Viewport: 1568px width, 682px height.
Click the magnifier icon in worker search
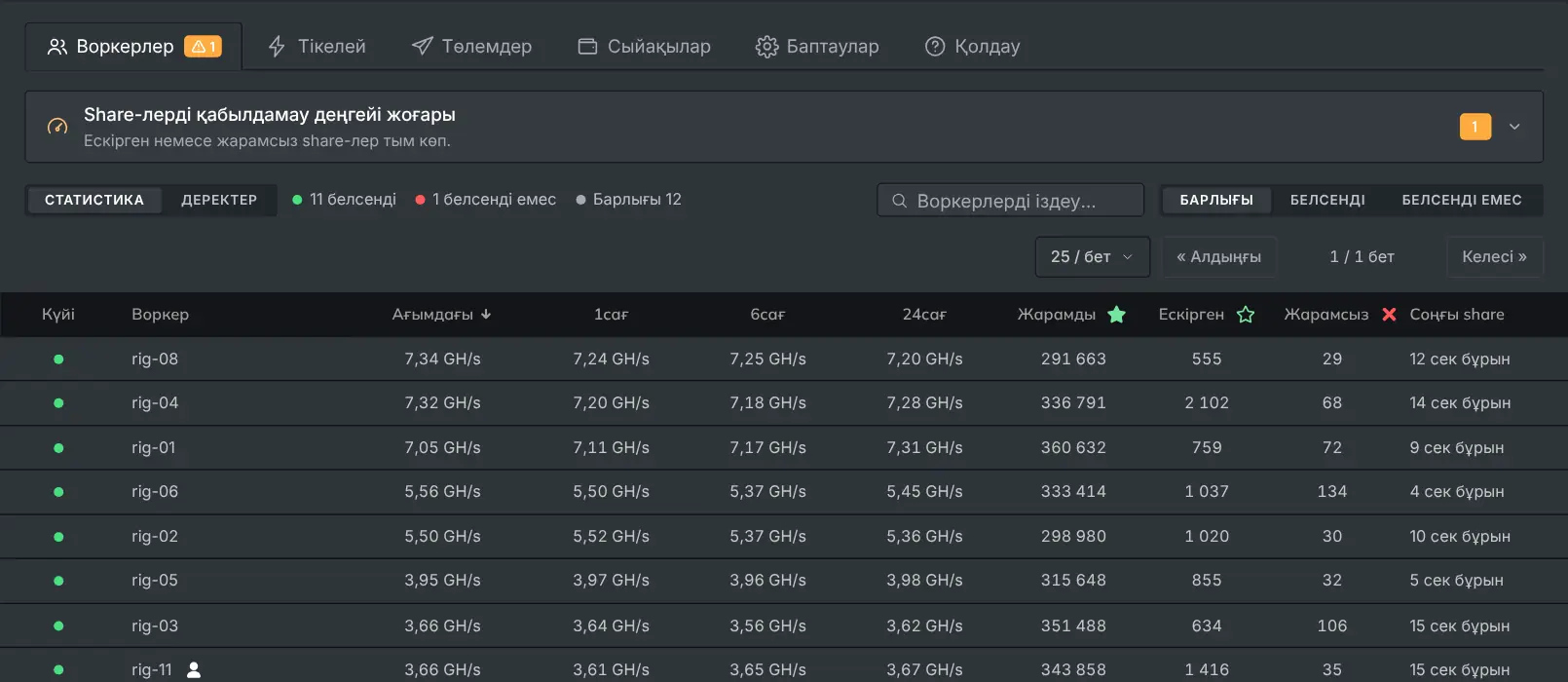[899, 201]
